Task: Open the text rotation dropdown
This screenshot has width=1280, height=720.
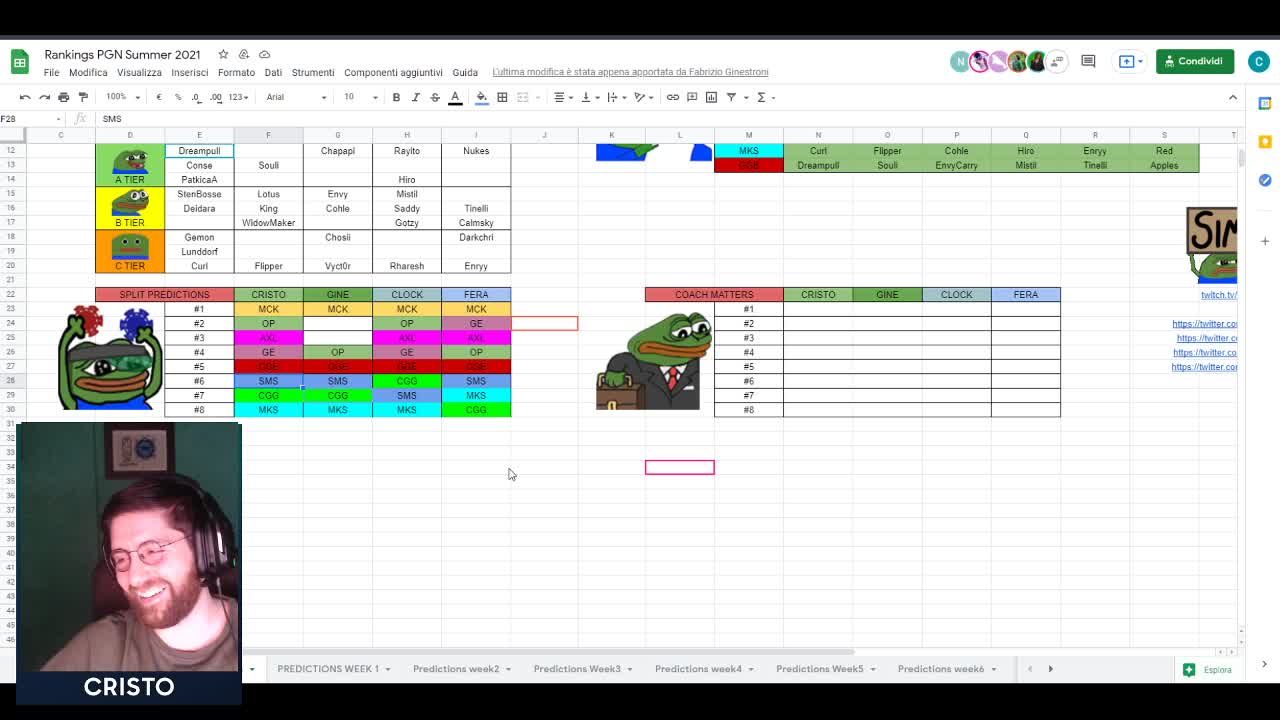Action: click(x=643, y=97)
